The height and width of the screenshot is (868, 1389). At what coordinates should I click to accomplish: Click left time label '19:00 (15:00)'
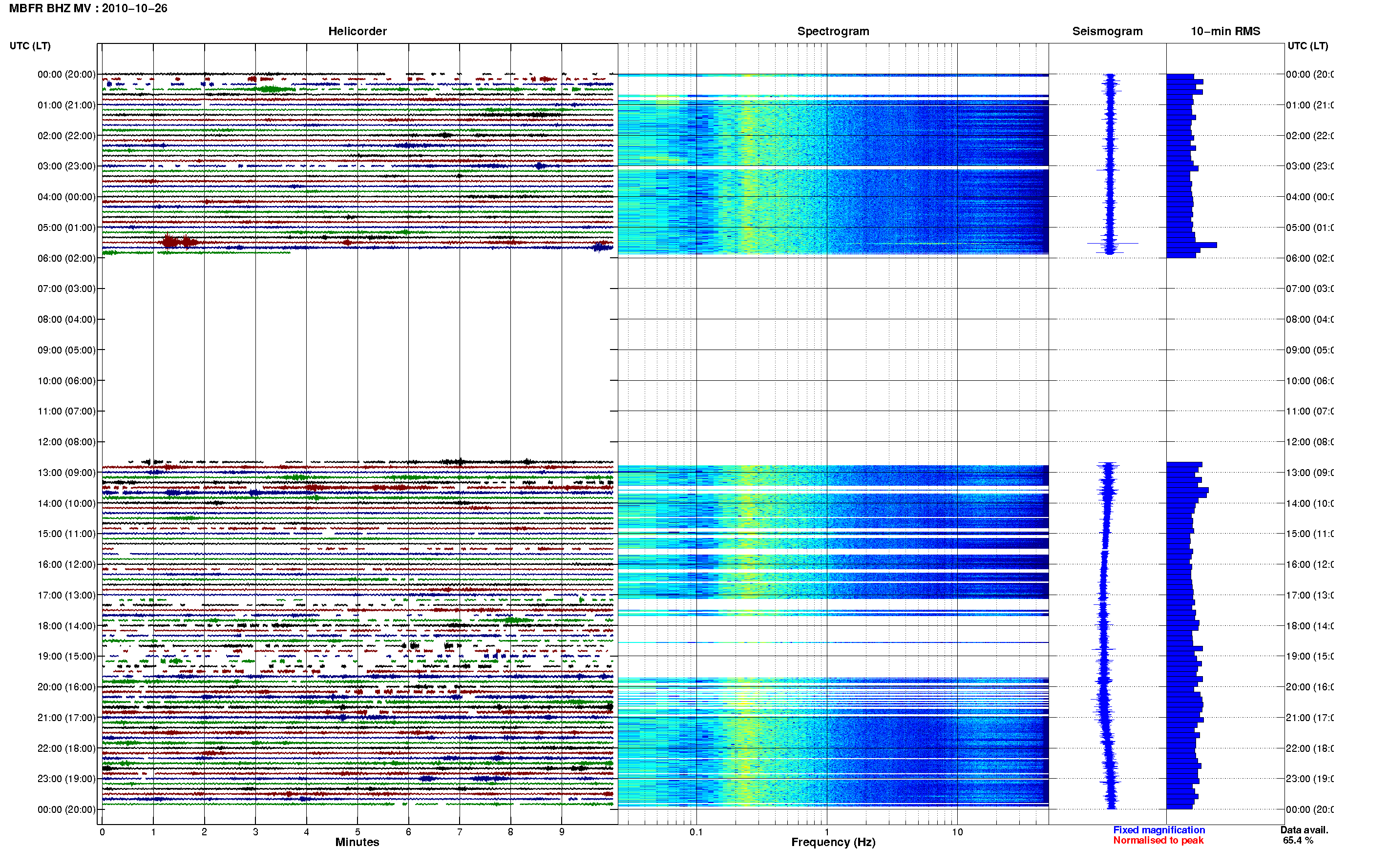pyautogui.click(x=66, y=656)
